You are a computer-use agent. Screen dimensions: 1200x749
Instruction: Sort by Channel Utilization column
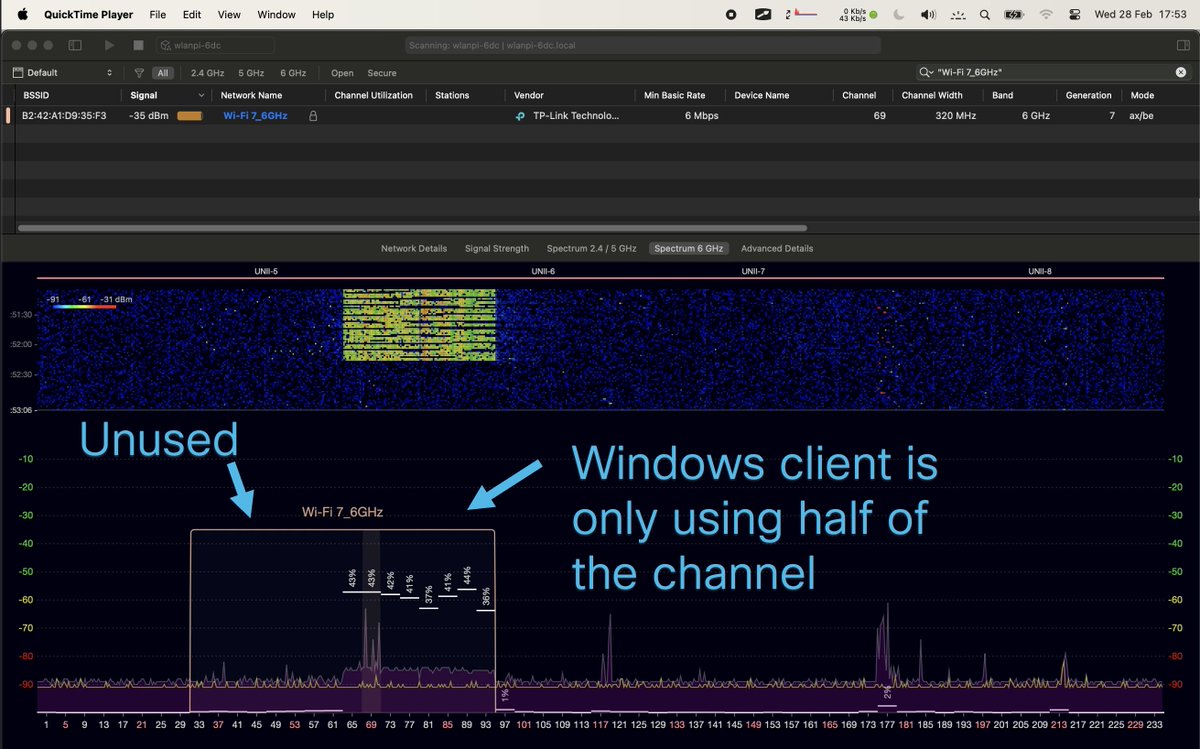tap(374, 95)
